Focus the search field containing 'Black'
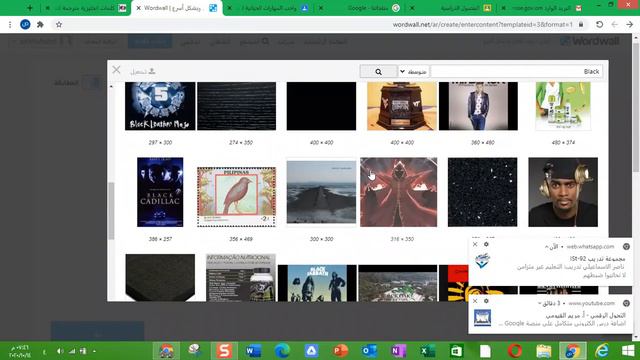Image resolution: width=640 pixels, height=360 pixels. pos(516,72)
